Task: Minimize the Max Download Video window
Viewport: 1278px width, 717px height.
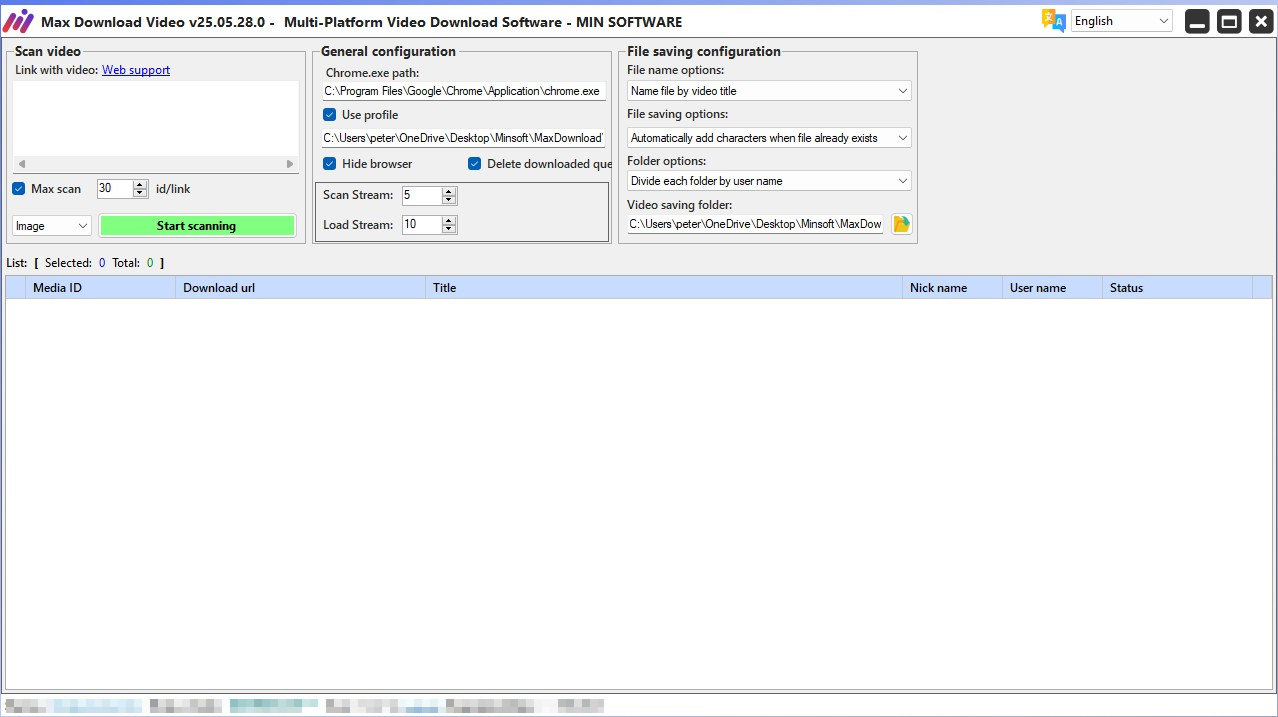Action: click(x=1197, y=21)
